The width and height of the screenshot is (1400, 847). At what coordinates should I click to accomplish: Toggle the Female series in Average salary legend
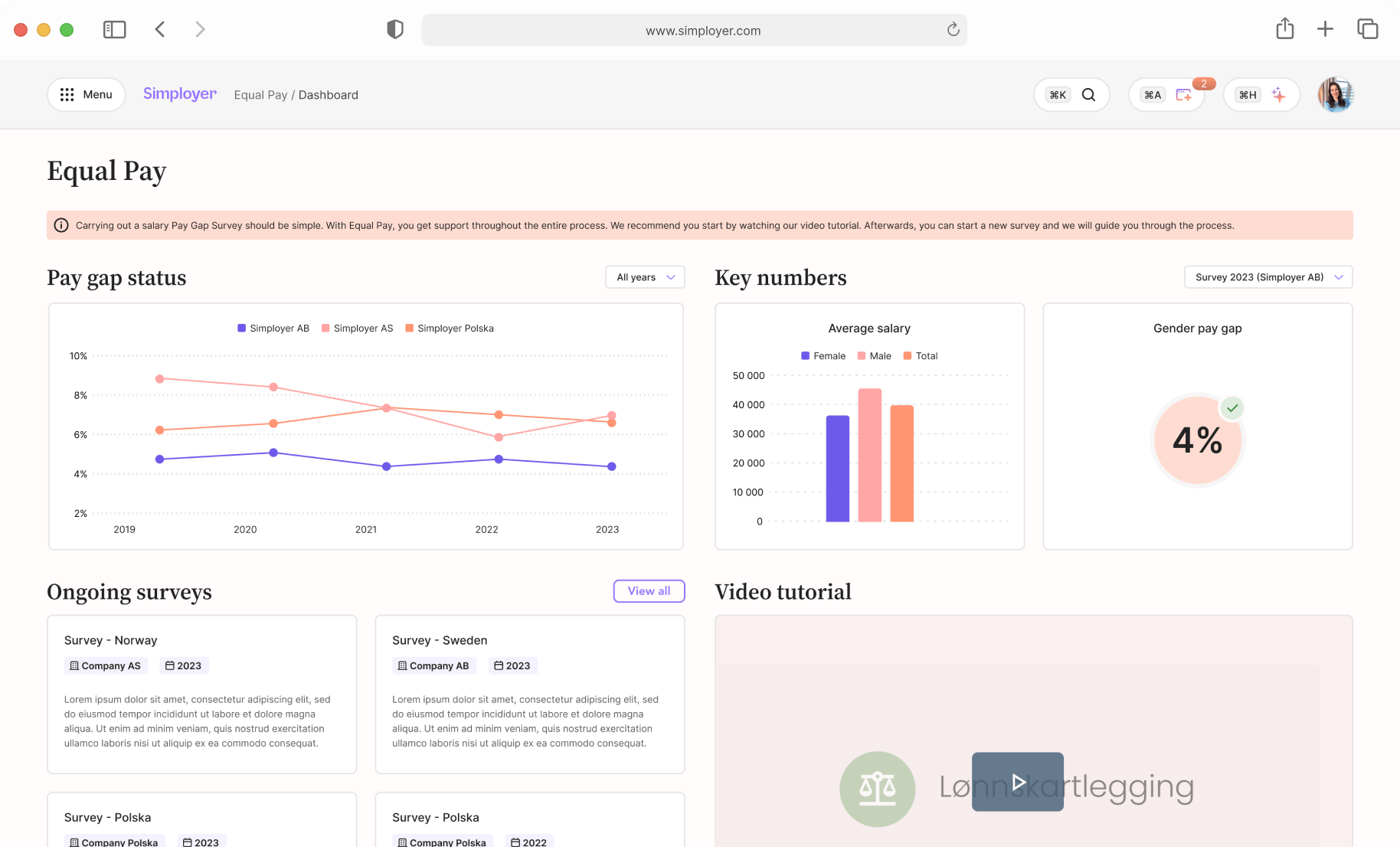click(824, 355)
